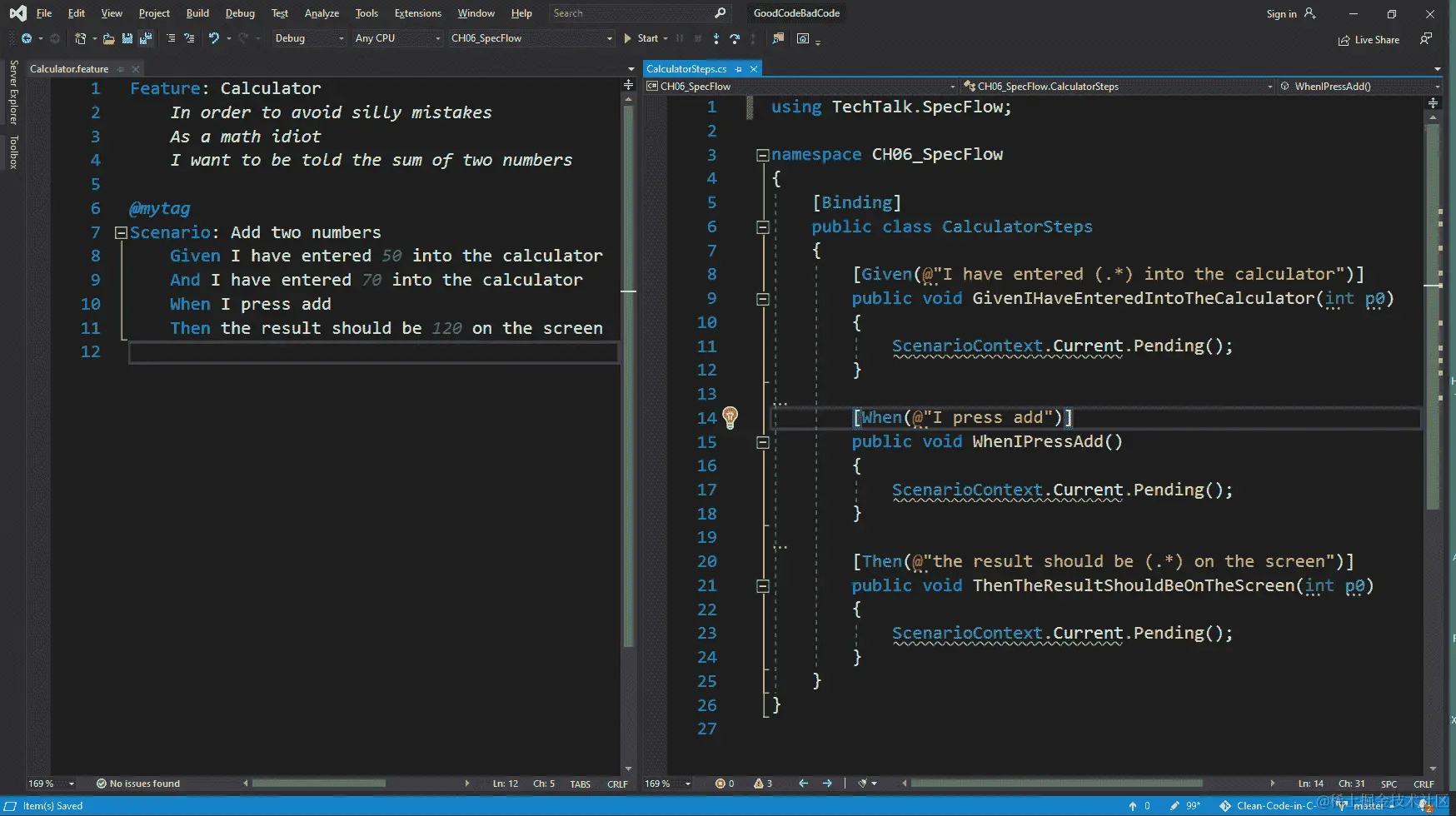Close the CalculatorSteps.cs tab
Screen dimensions: 1456x816
pyautogui.click(x=754, y=69)
